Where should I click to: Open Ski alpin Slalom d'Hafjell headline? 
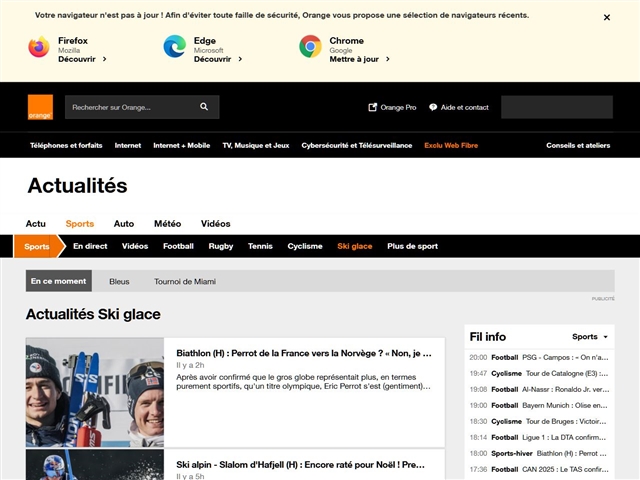300,464
